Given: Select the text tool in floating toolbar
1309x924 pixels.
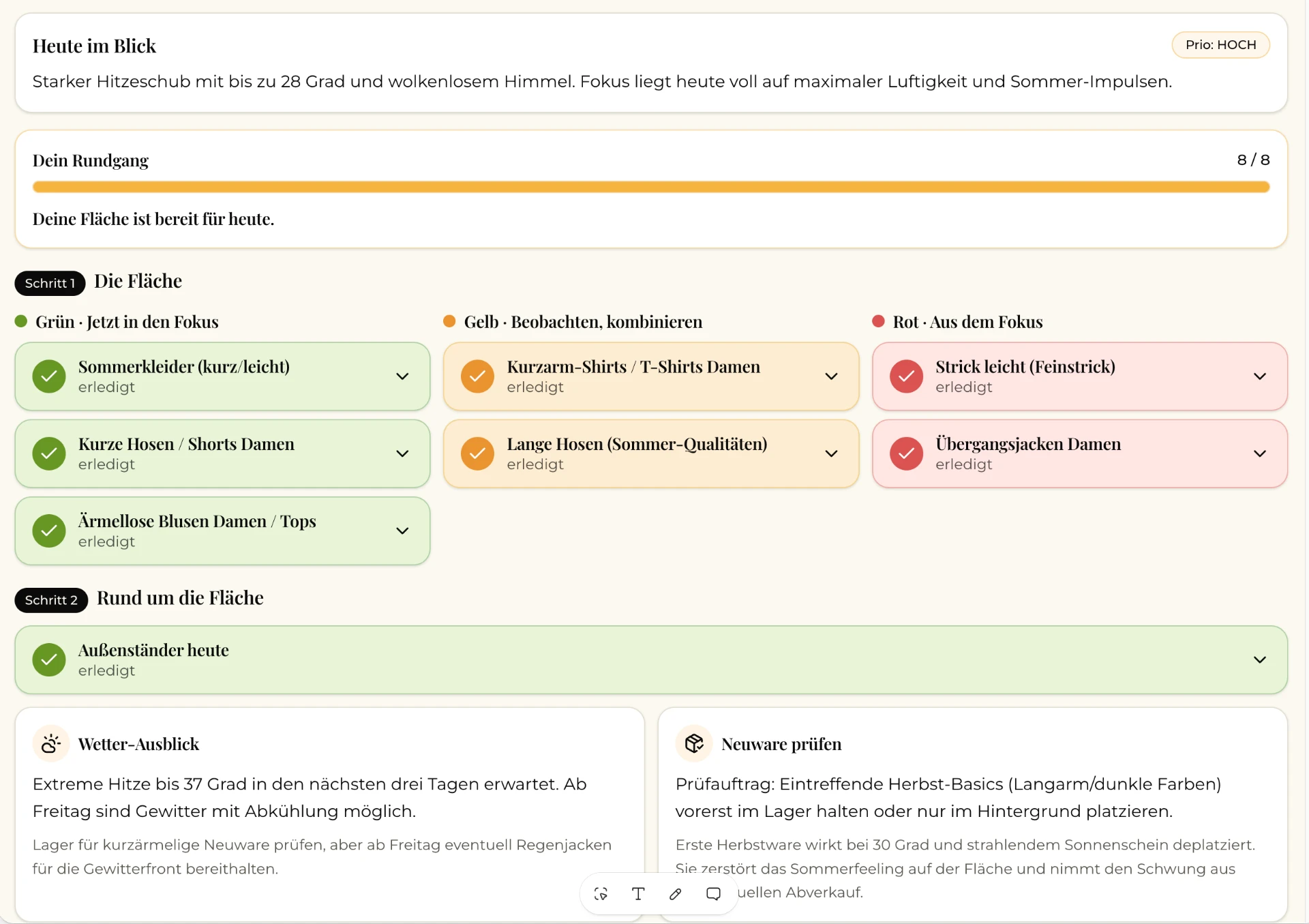Looking at the screenshot, I should [638, 894].
